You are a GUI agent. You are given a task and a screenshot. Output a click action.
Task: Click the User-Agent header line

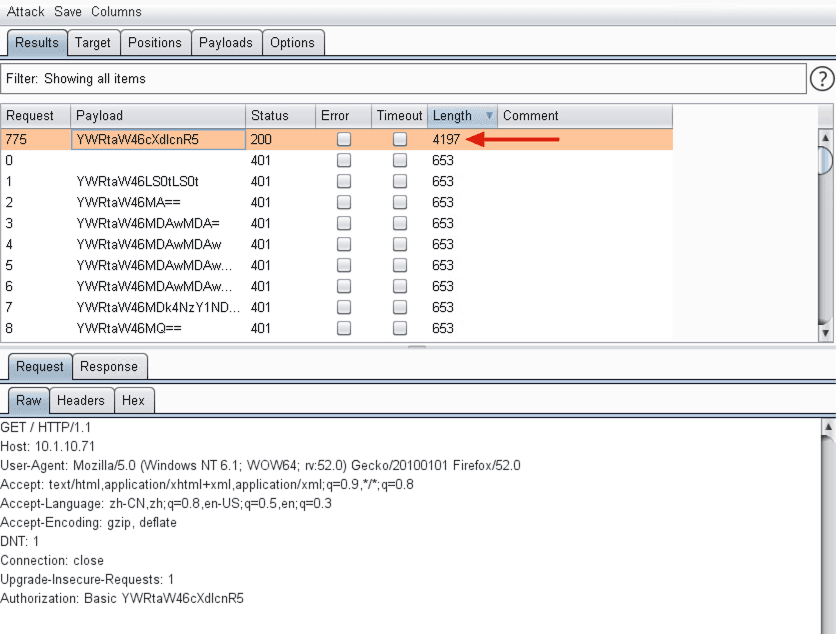tap(260, 466)
